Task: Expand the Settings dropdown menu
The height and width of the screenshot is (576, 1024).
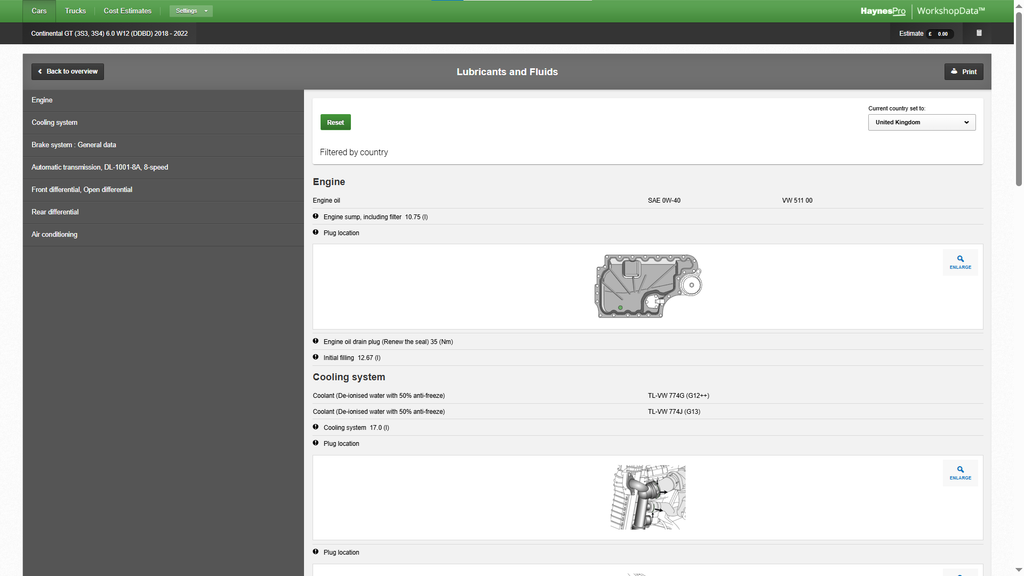Action: pos(191,10)
